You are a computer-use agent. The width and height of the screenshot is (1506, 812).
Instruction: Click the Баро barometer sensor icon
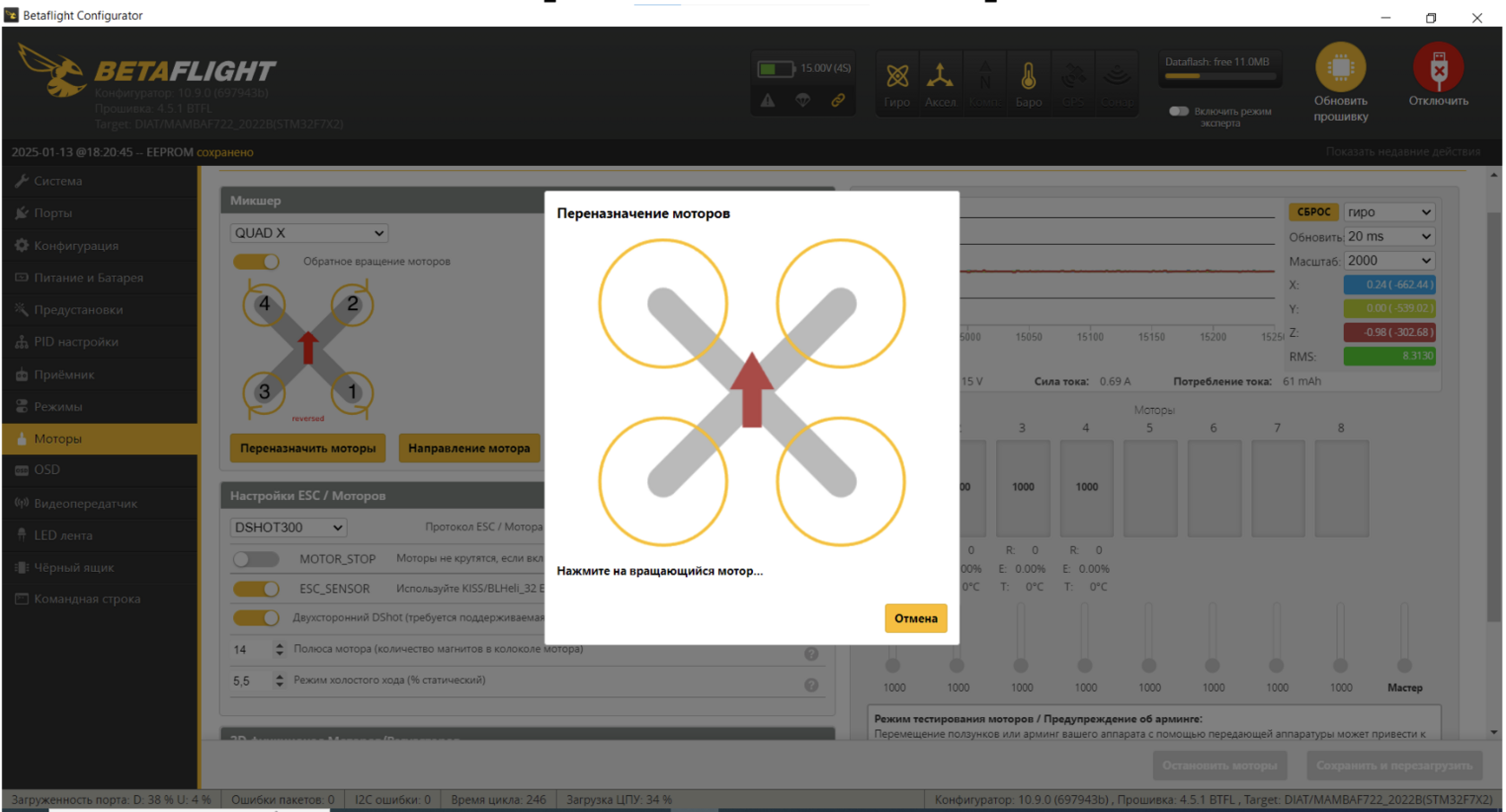(x=1028, y=77)
